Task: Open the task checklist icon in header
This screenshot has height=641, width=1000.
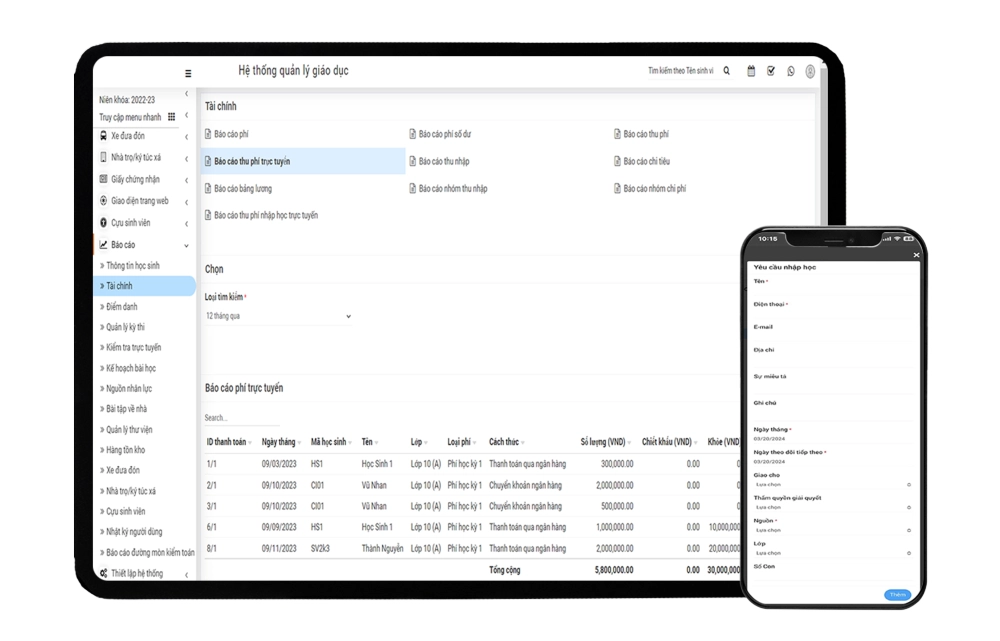Action: point(771,71)
